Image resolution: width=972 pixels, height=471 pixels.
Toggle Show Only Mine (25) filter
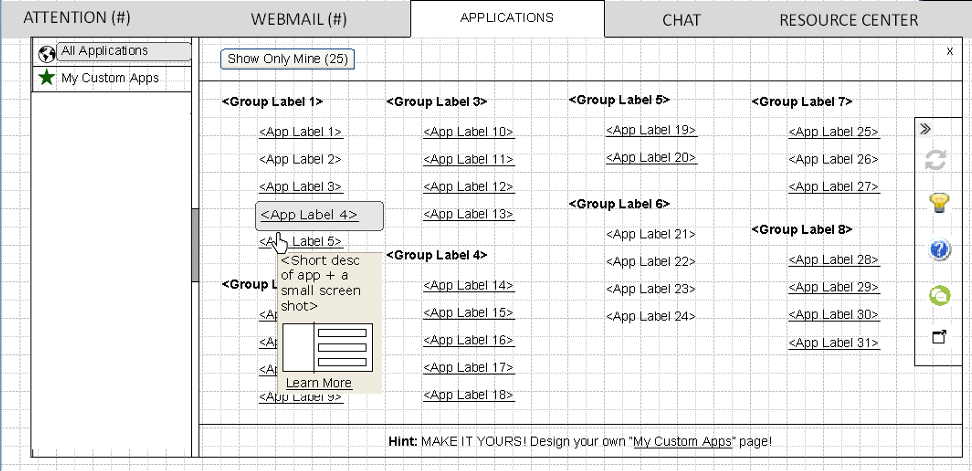point(287,59)
